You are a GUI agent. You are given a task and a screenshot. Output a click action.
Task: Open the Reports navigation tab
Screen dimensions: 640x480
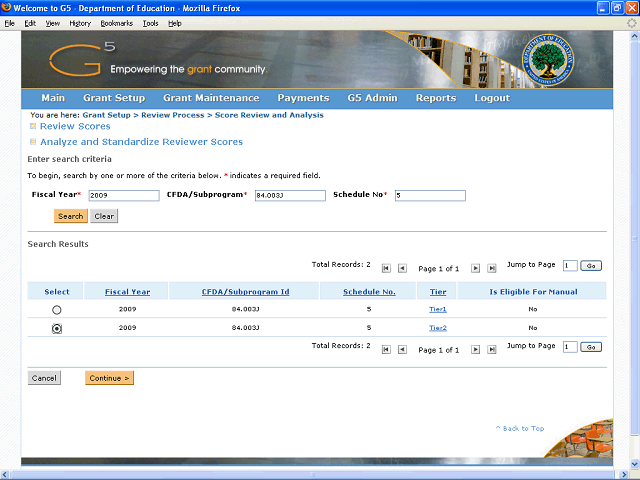(436, 98)
